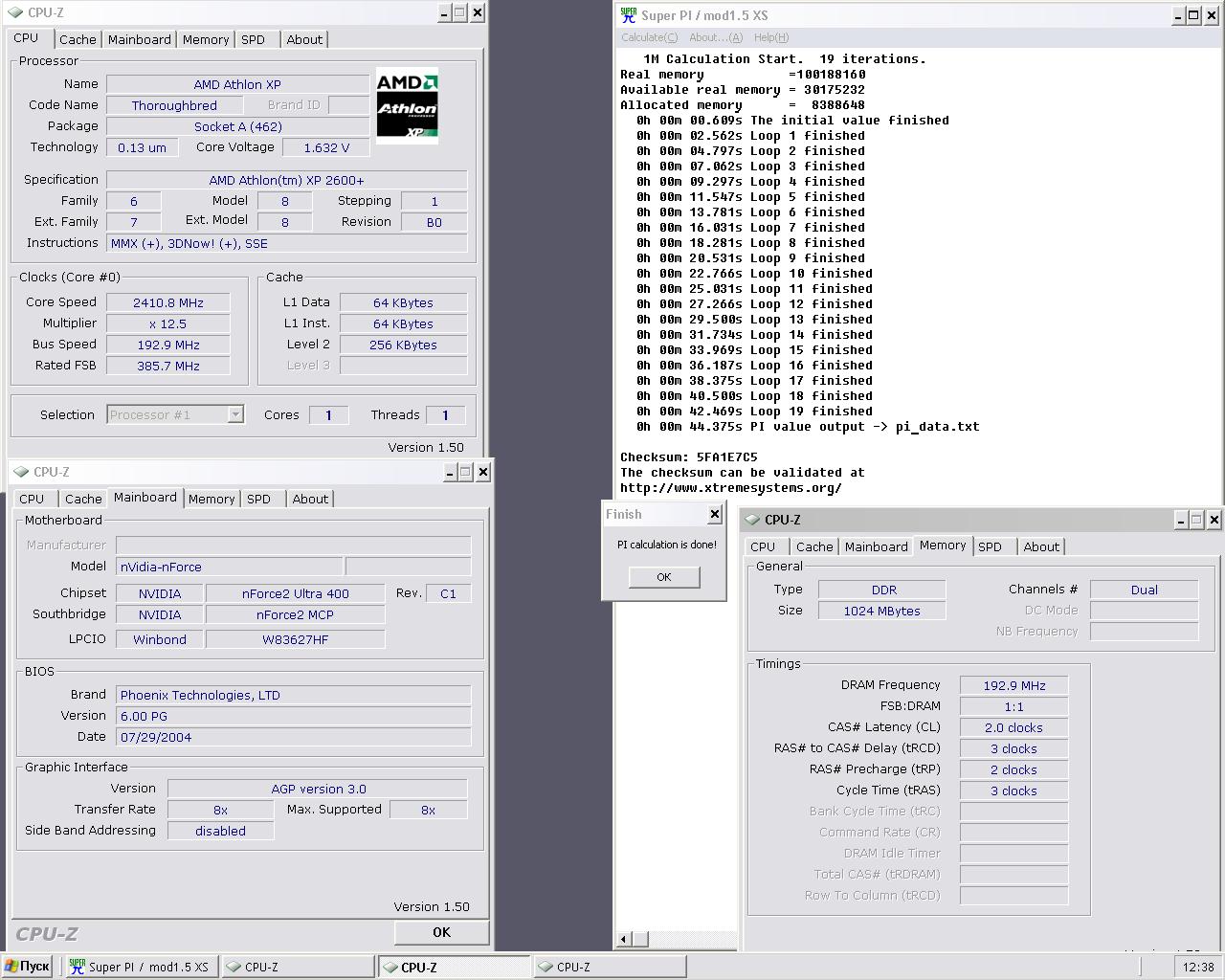Screen dimensions: 1225x980
Task: Select the last CPU-Z taskbar button
Action: click(611, 967)
